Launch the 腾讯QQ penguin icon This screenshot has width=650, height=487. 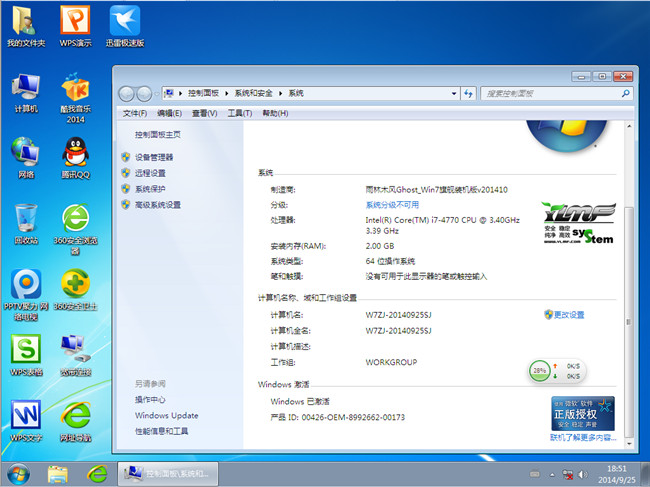coord(75,158)
